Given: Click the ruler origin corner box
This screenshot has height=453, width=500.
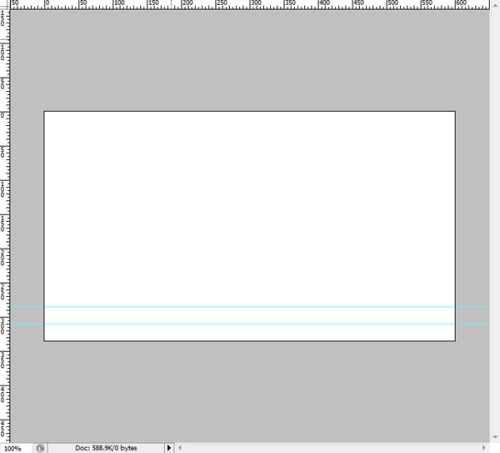Looking at the screenshot, I should tap(5, 5).
